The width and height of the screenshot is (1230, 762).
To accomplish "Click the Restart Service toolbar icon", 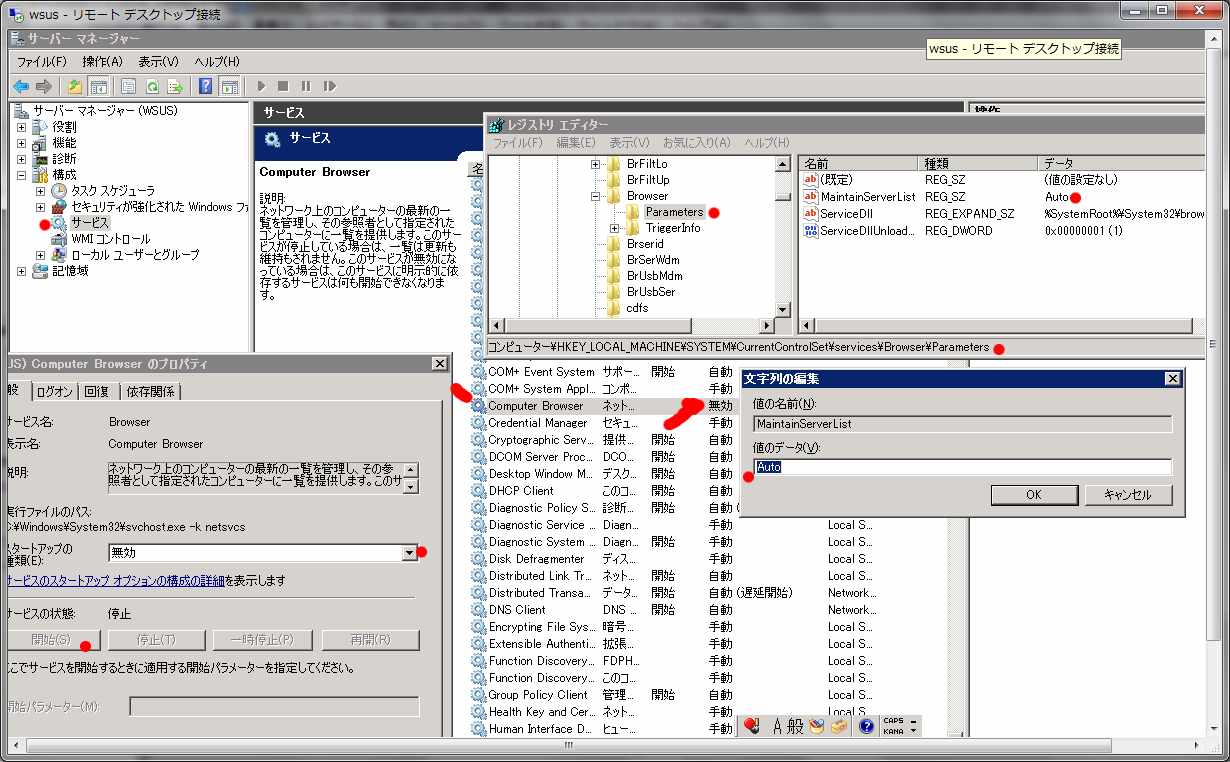I will coord(328,86).
